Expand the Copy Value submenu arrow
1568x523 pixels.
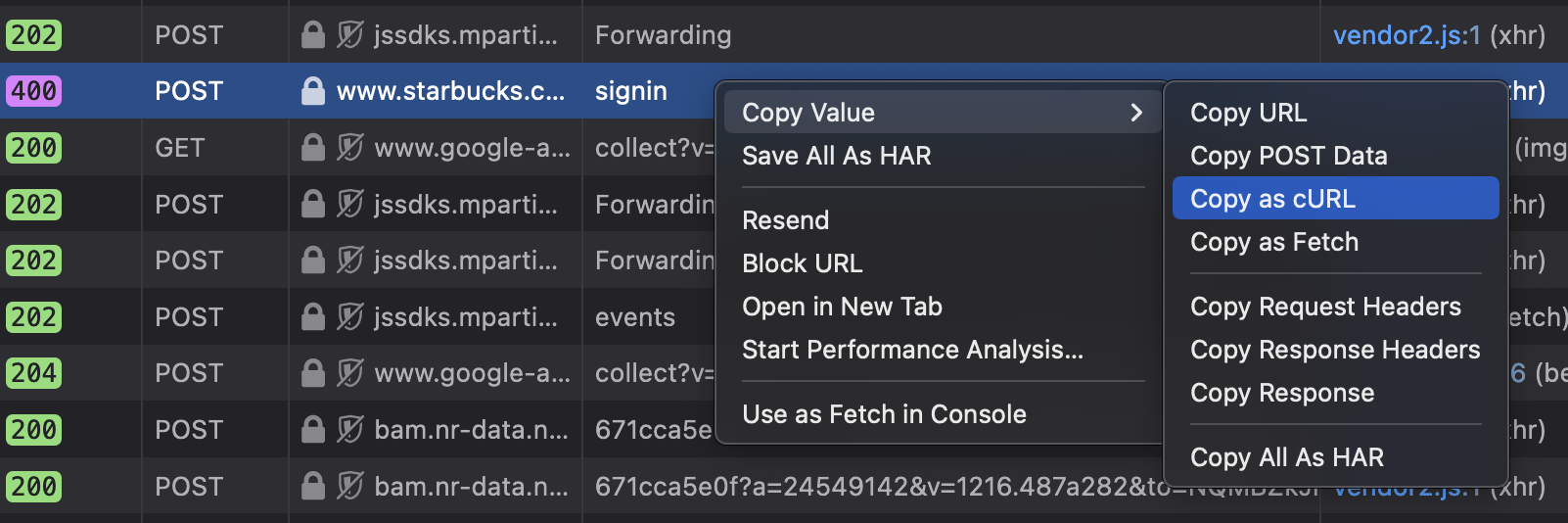coord(1136,113)
